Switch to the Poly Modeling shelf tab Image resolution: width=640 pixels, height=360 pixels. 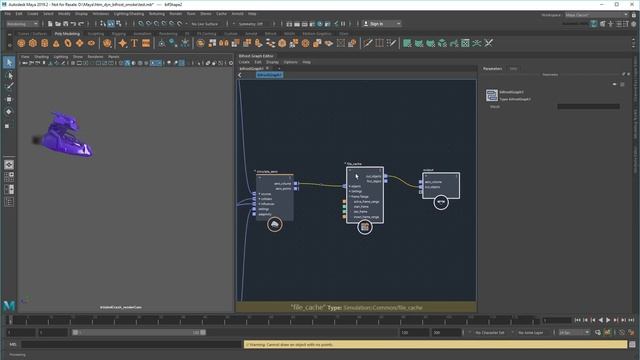pos(67,34)
